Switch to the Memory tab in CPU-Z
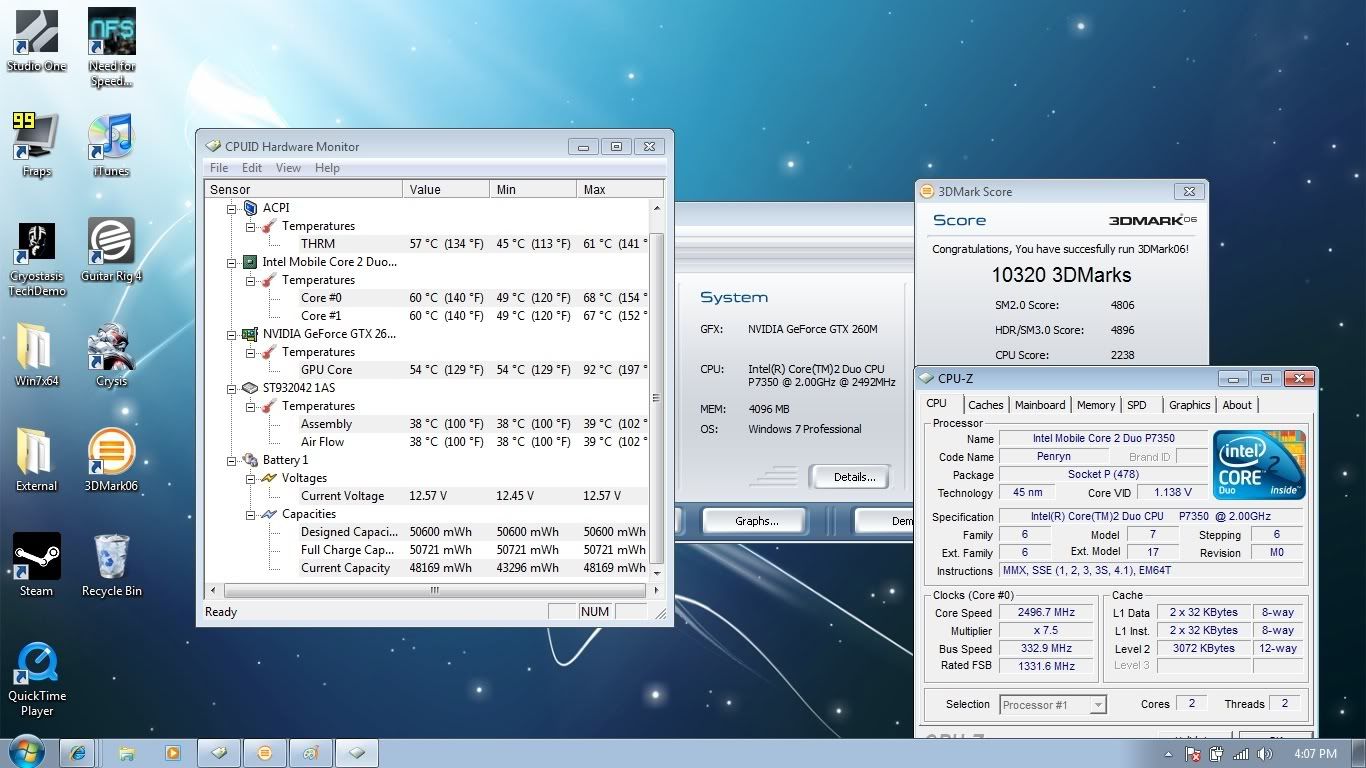The height and width of the screenshot is (768, 1366). (x=1096, y=405)
